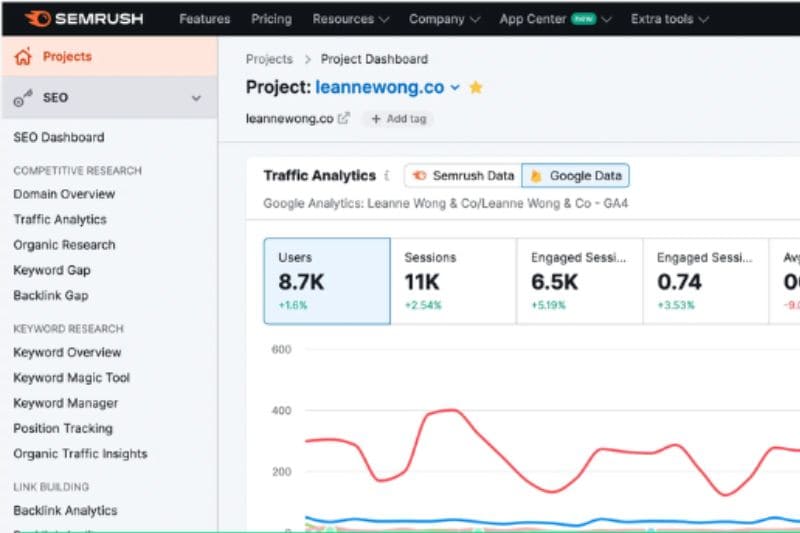Open the Pricing menu item
This screenshot has height=533, width=800.
[x=271, y=19]
